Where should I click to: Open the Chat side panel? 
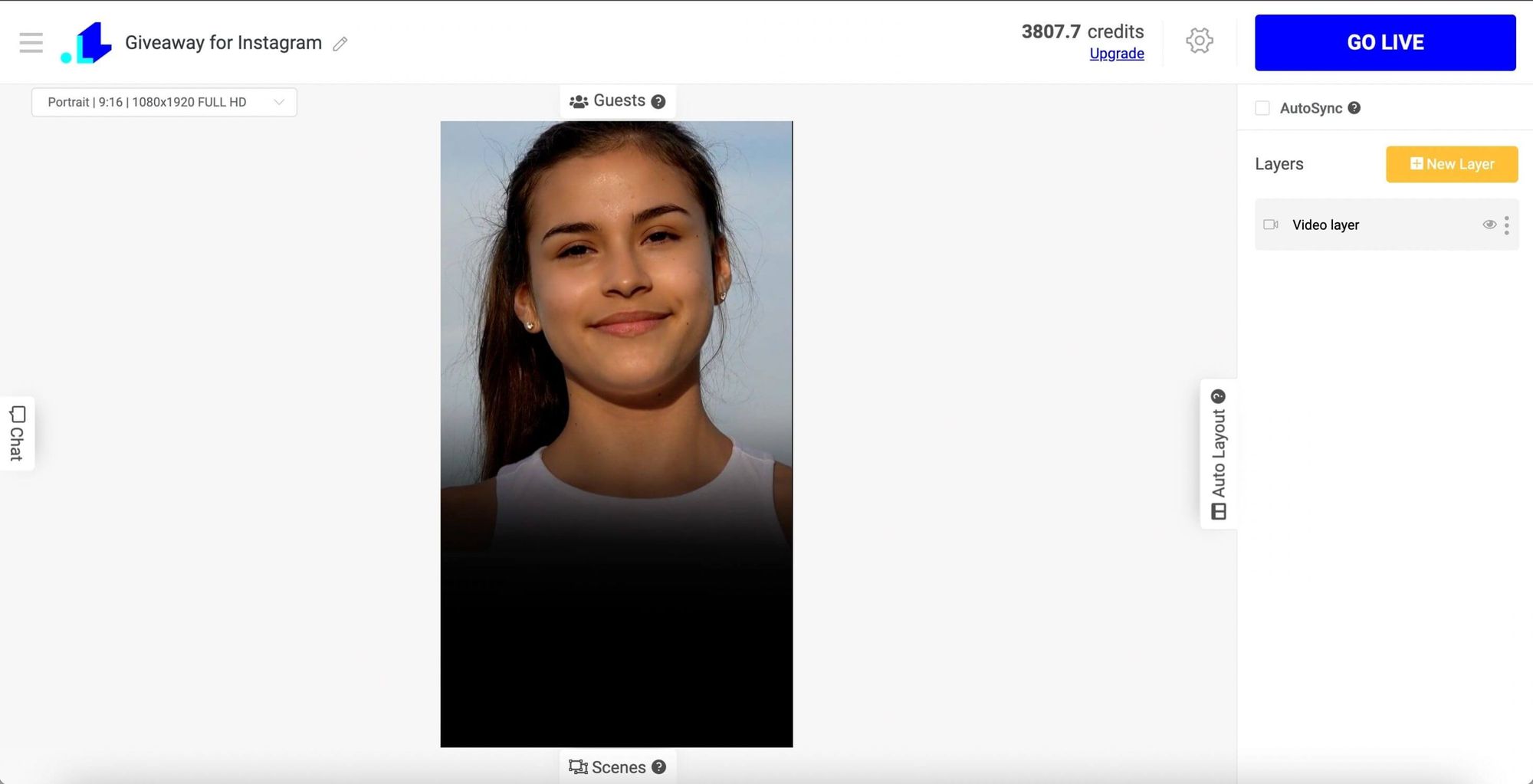pyautogui.click(x=17, y=433)
